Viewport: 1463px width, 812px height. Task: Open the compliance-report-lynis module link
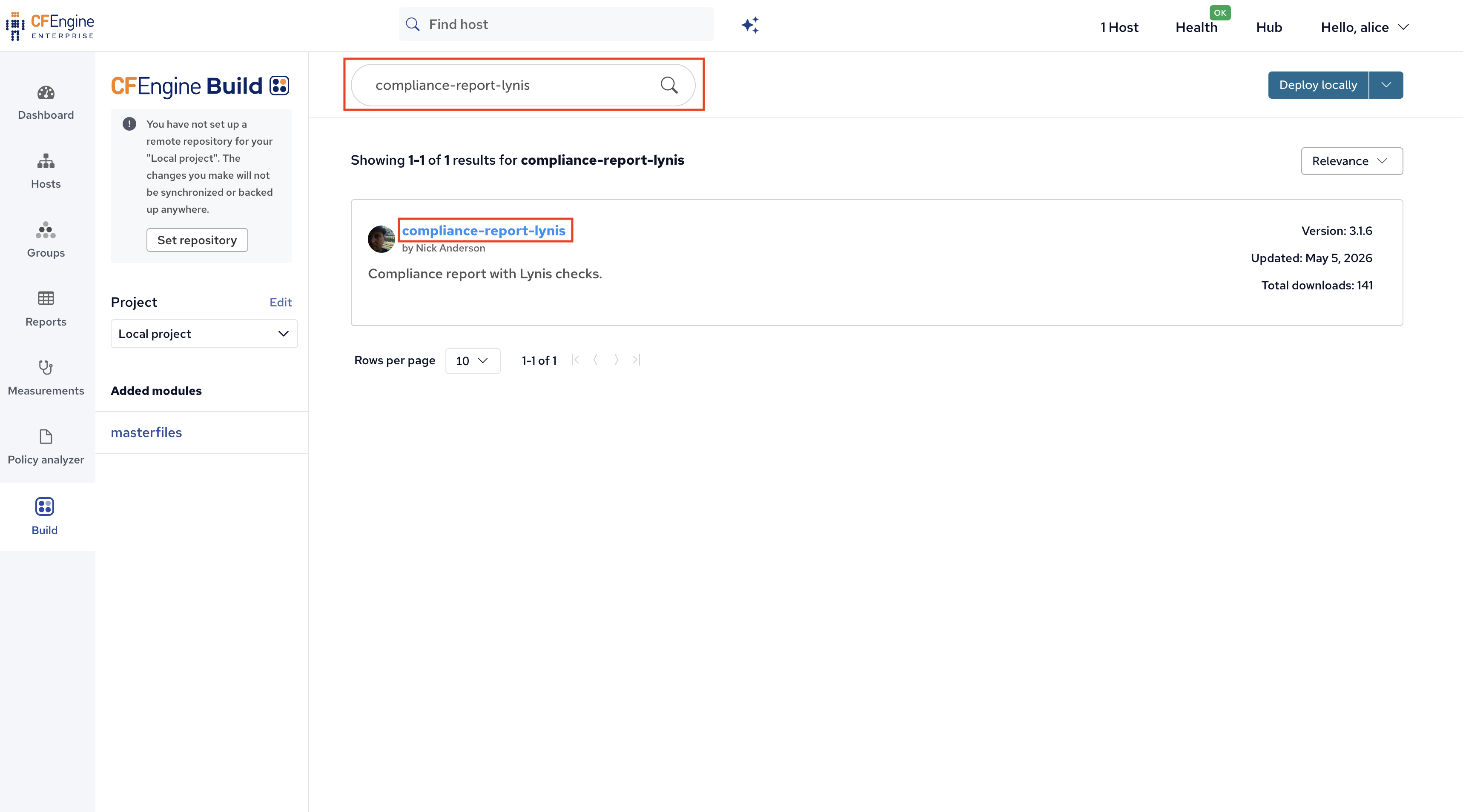[484, 231]
